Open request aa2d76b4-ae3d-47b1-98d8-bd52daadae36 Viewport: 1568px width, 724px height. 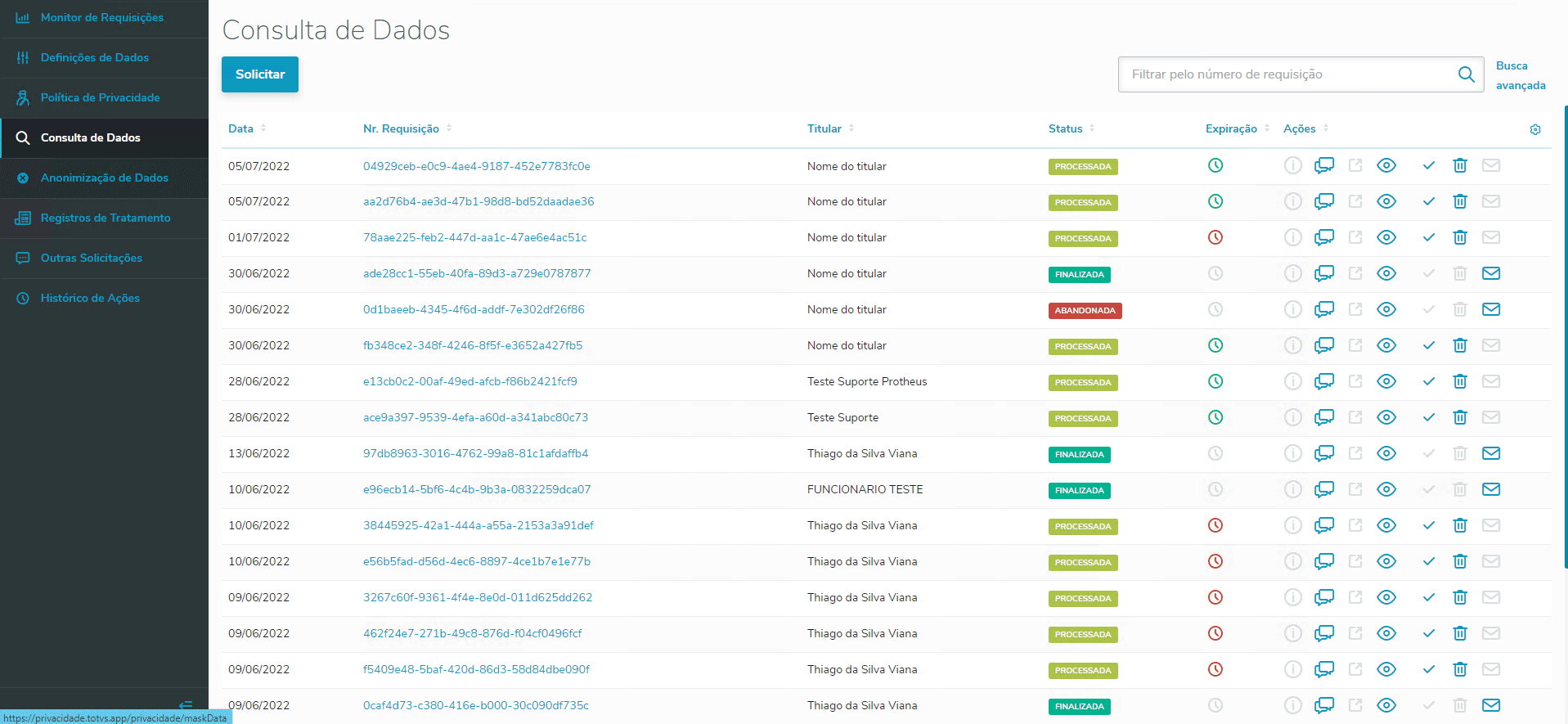pos(478,201)
